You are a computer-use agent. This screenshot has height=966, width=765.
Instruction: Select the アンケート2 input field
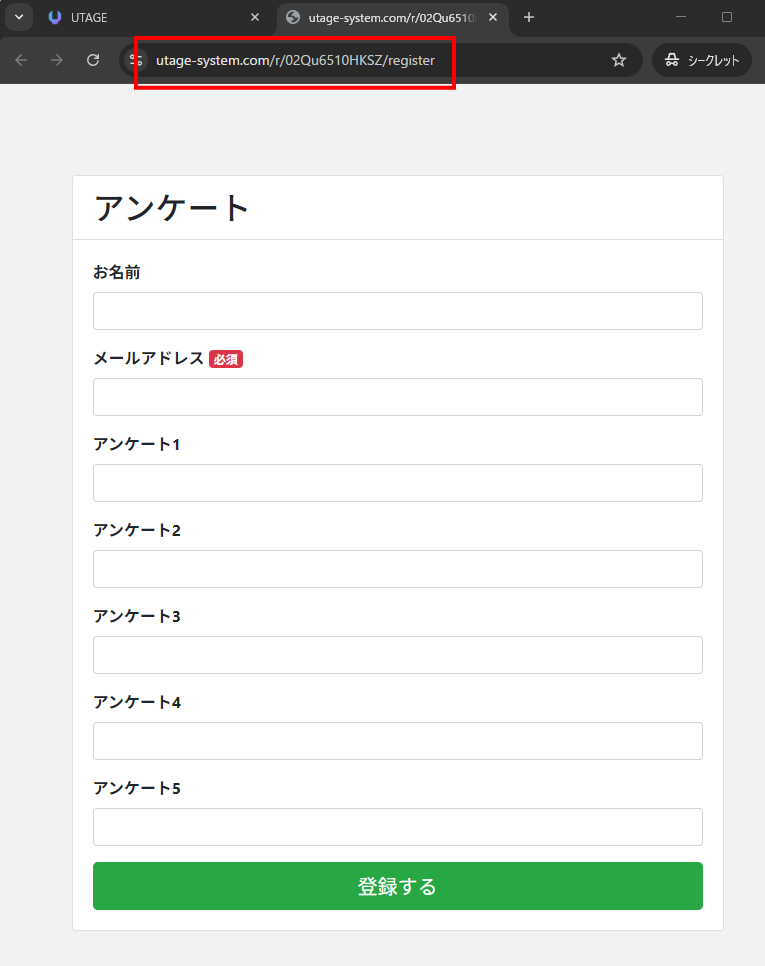397,569
